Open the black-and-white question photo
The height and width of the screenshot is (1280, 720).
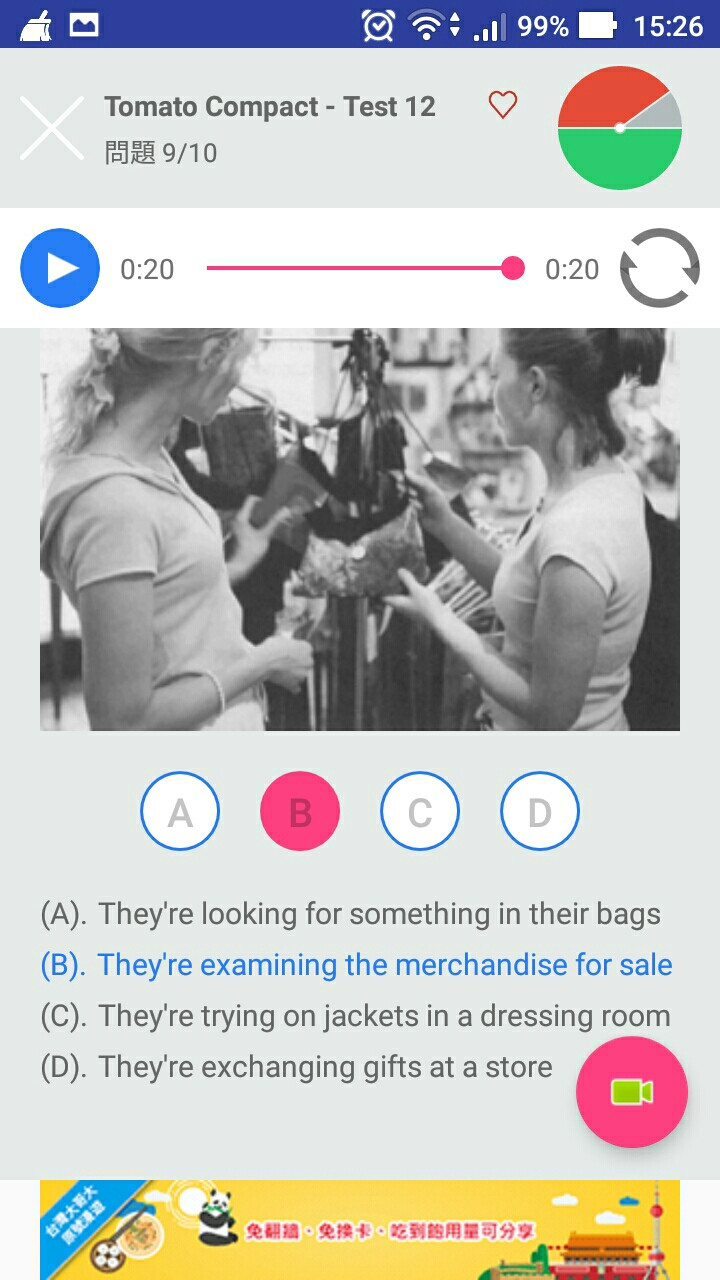click(x=360, y=529)
